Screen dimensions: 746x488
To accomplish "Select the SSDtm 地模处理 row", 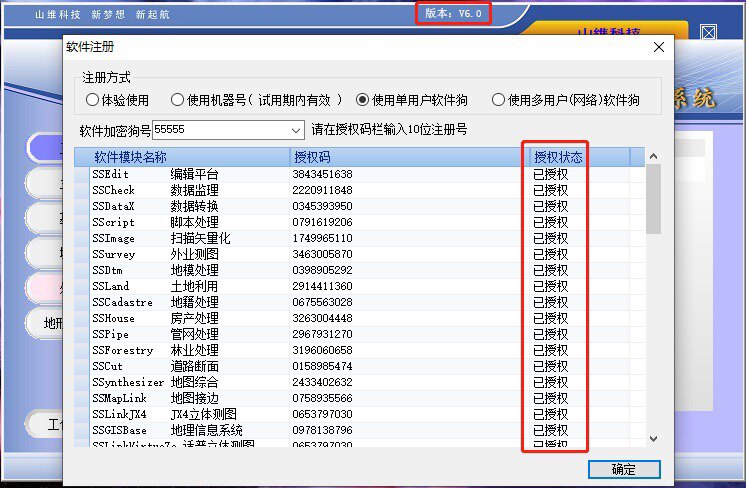I will click(360, 270).
